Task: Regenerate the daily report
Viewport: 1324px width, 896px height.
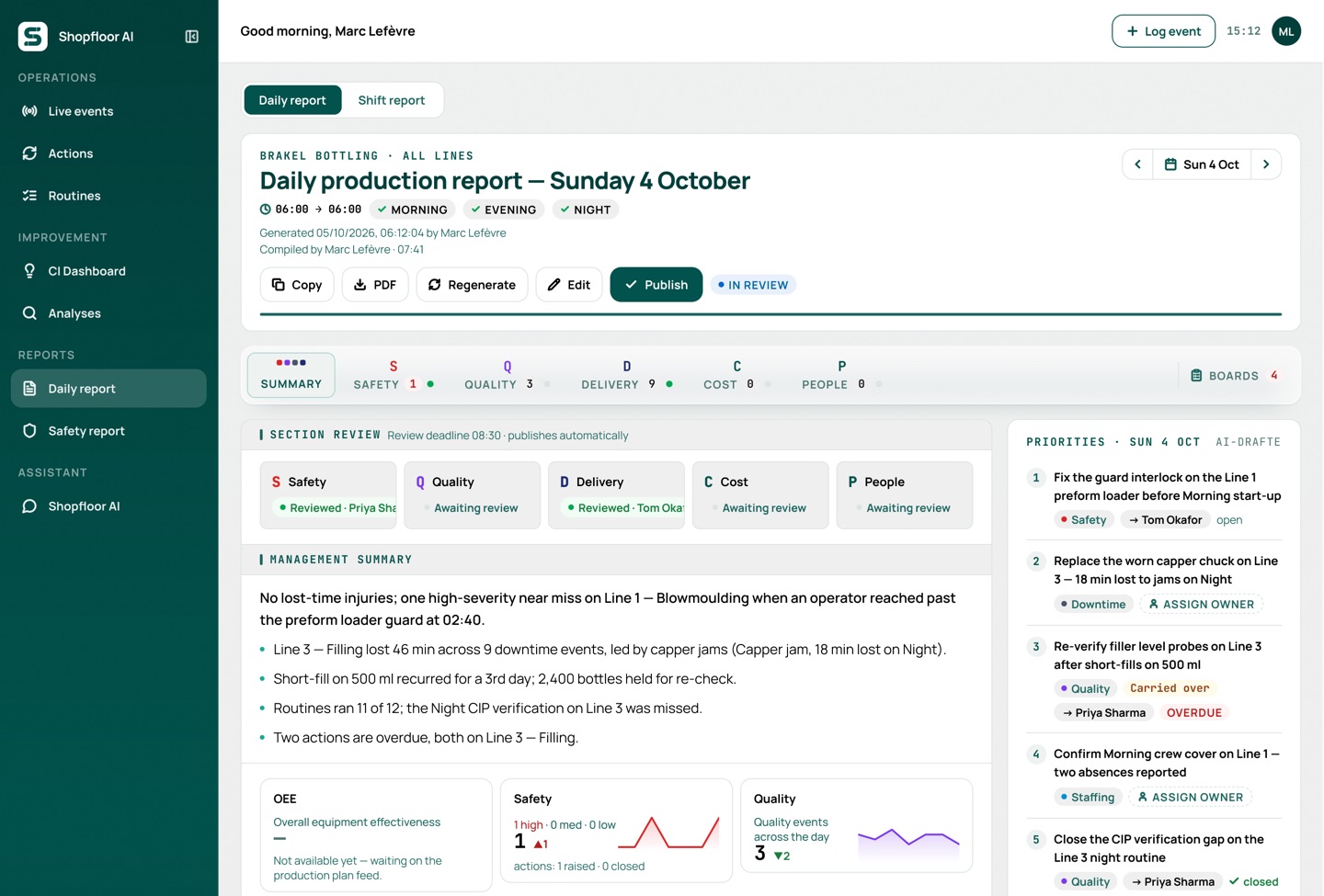Action: (x=472, y=285)
